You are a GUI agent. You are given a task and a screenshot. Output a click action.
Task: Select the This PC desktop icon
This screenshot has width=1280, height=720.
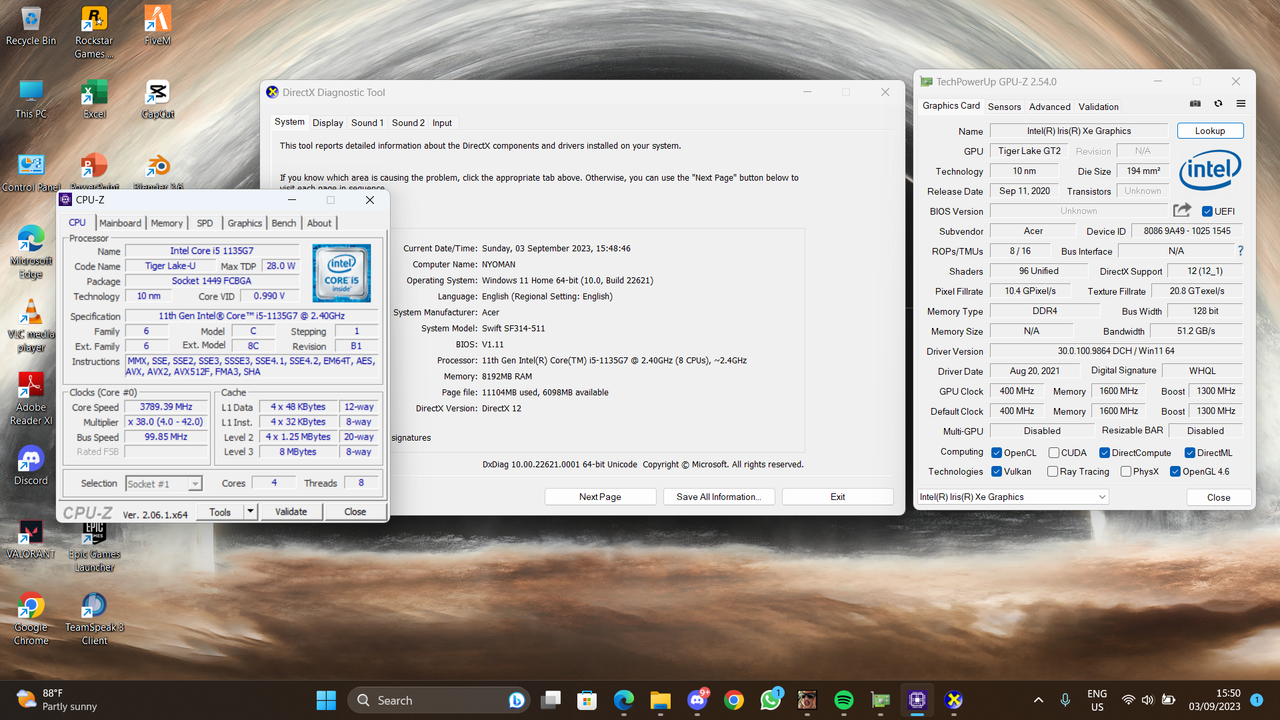pyautogui.click(x=31, y=99)
